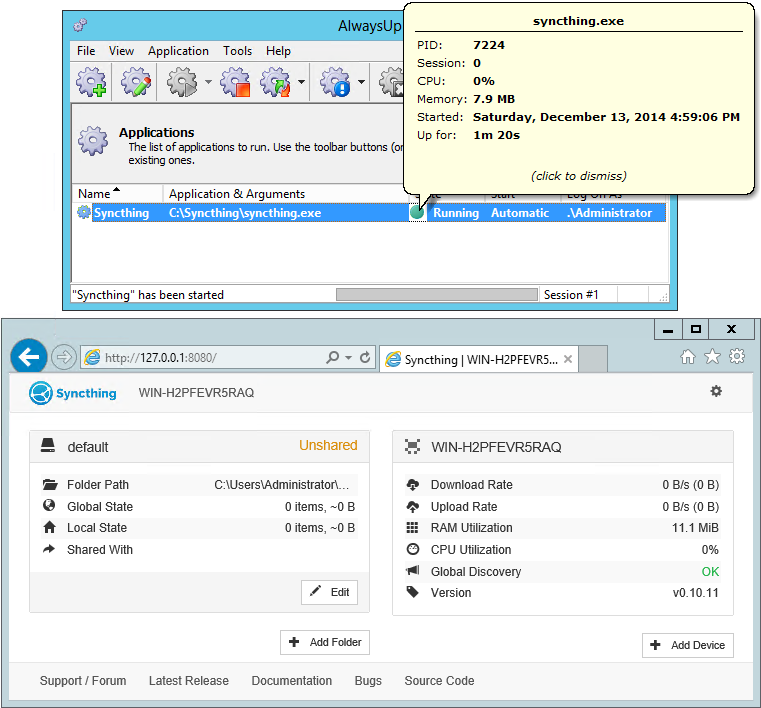
Task: Open the File menu in AlwaysUp
Action: [86, 51]
